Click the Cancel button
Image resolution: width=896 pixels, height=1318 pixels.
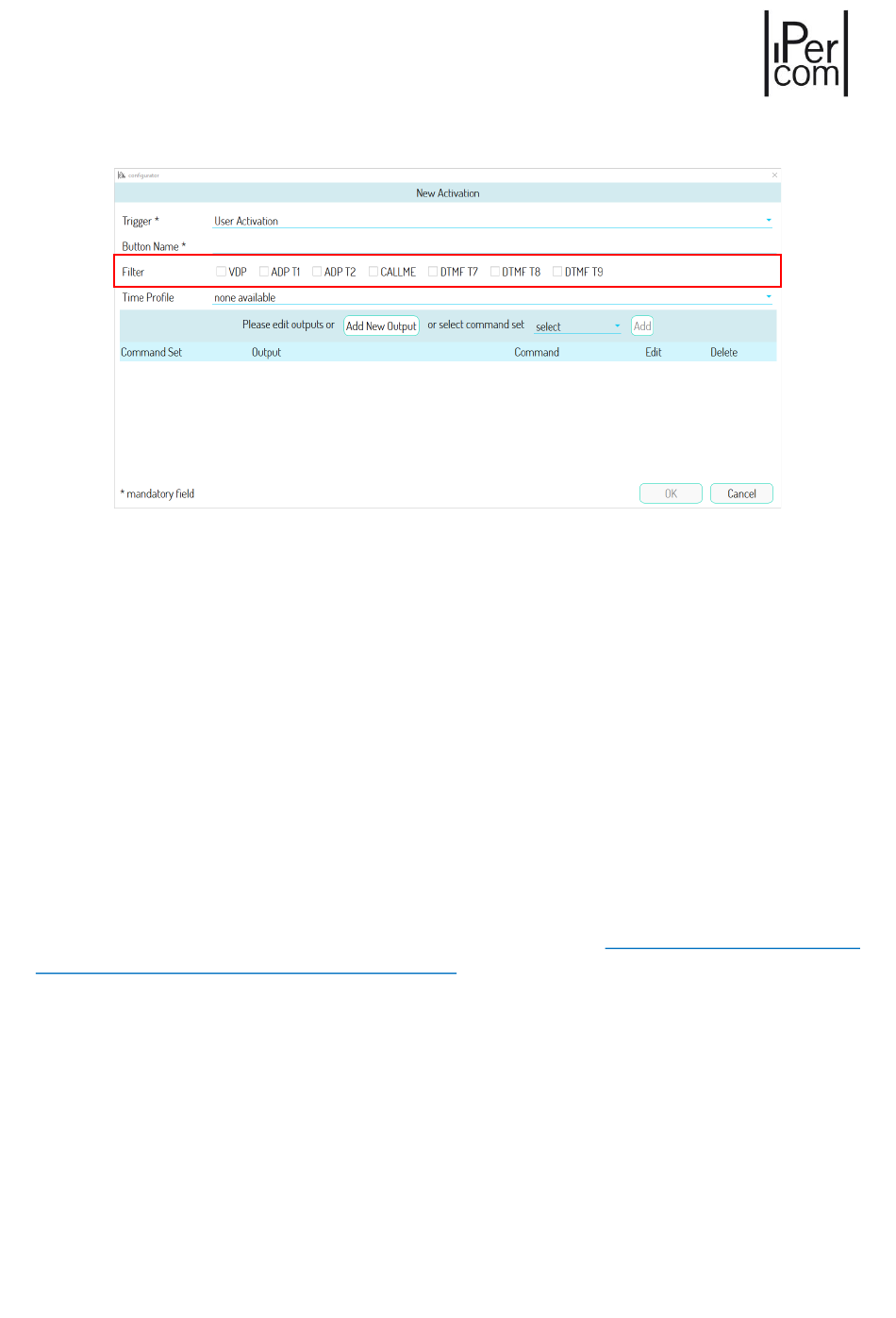point(741,493)
